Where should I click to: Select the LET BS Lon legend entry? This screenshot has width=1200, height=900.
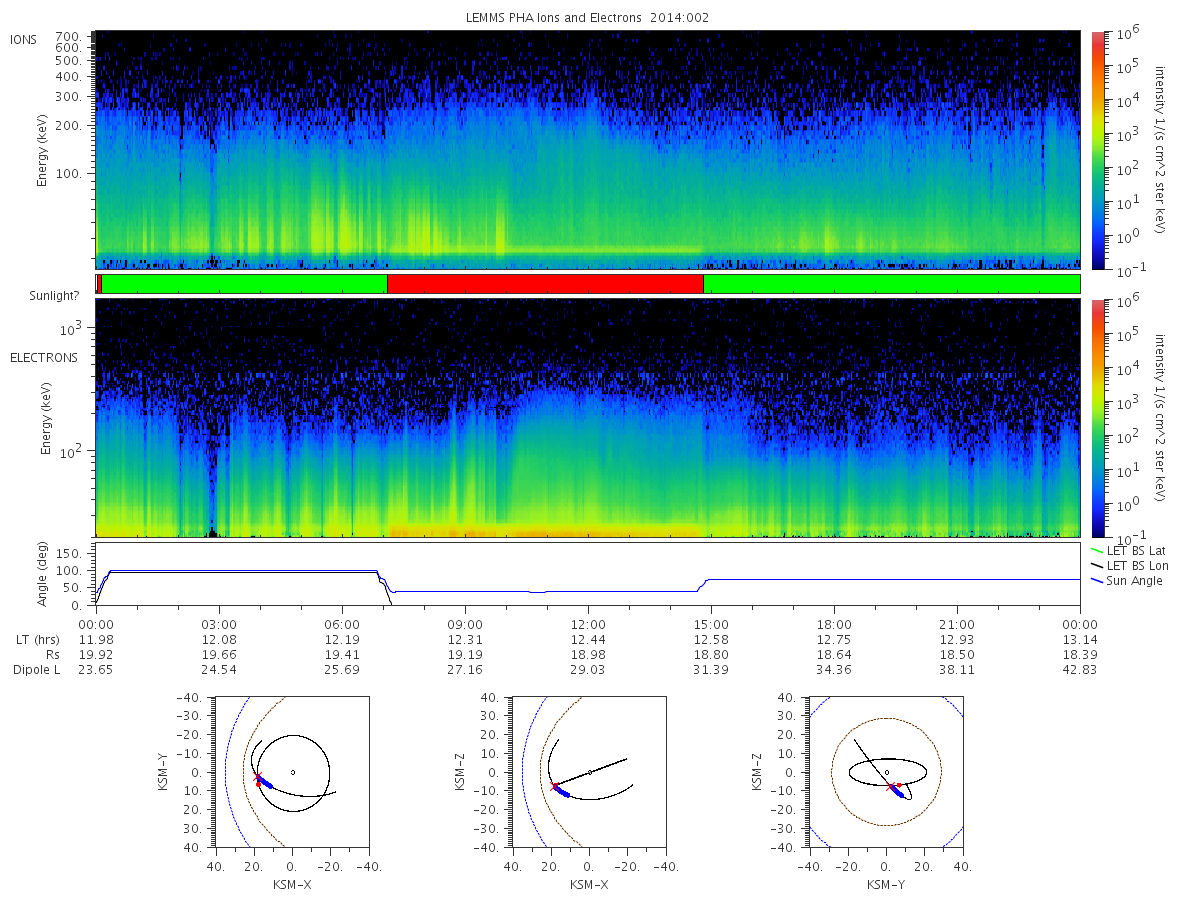click(x=1129, y=566)
